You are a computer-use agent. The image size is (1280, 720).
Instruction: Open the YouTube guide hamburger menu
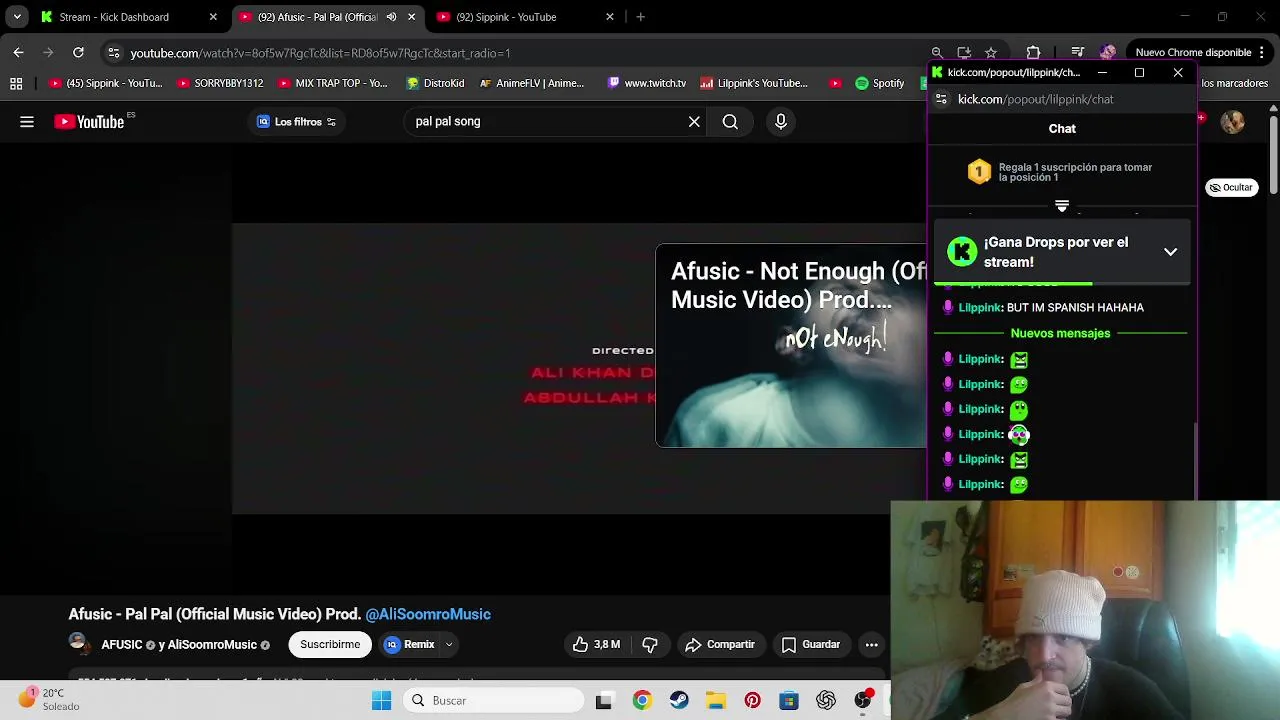(x=27, y=122)
